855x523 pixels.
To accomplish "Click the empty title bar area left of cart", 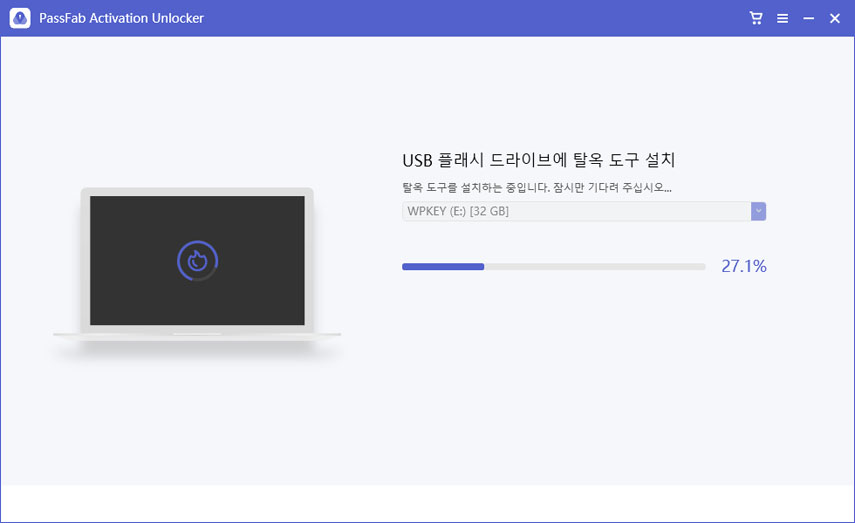I will coord(500,18).
